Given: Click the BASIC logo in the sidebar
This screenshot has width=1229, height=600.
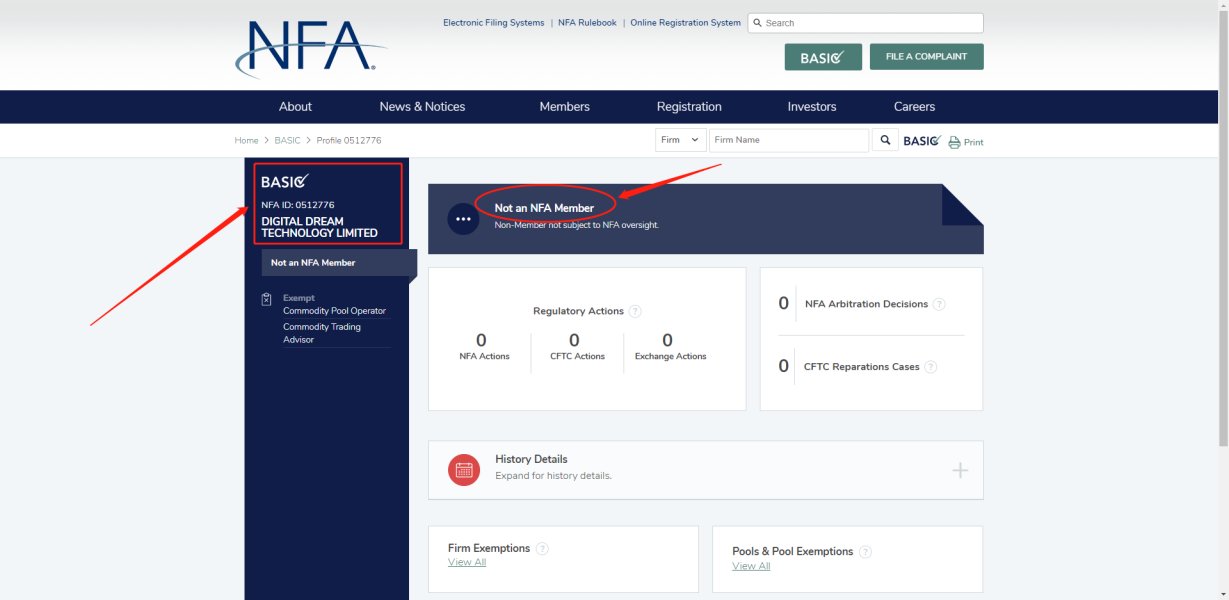Looking at the screenshot, I should click(285, 182).
